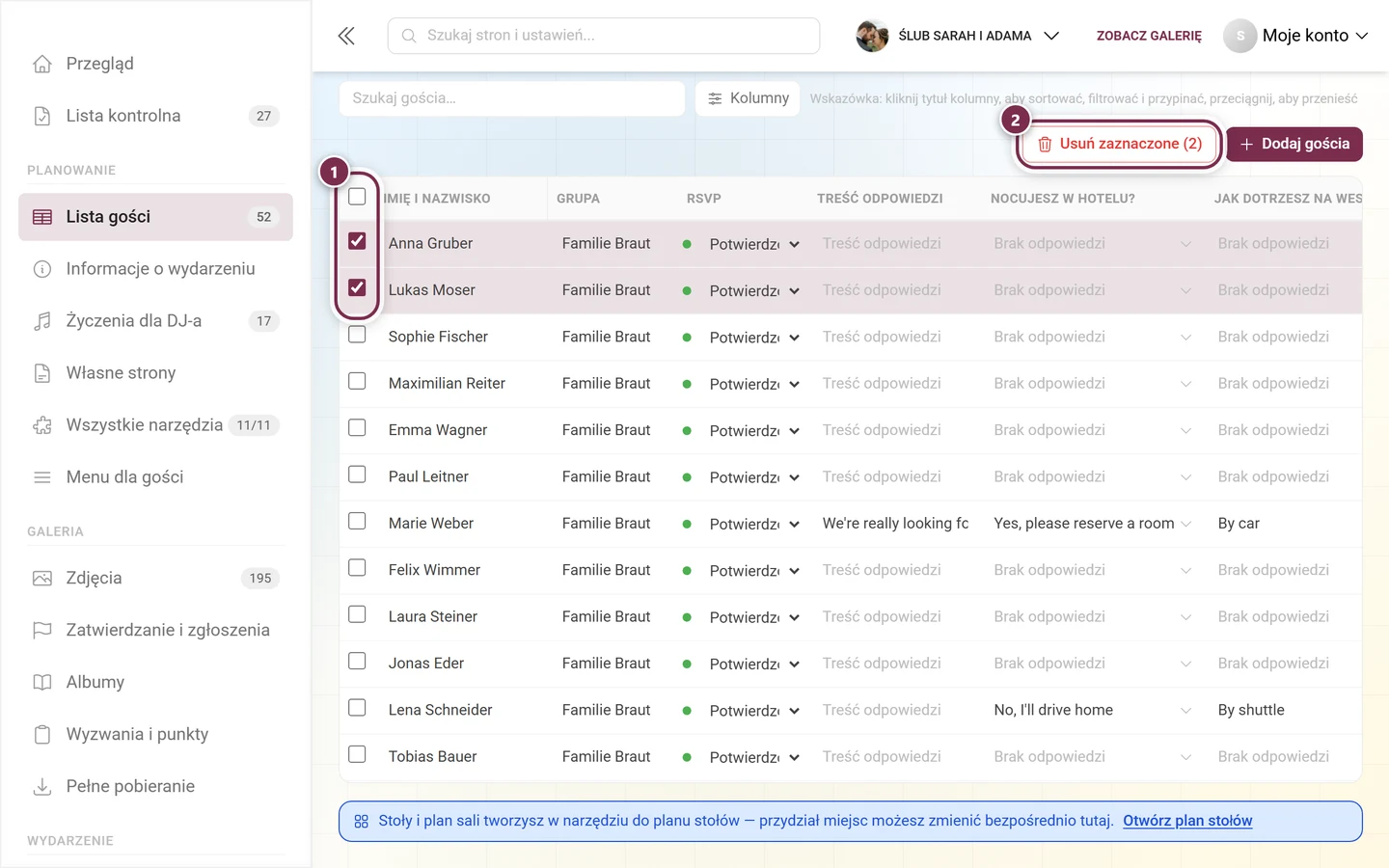Image resolution: width=1389 pixels, height=868 pixels.
Task: Click Usuń zaznaczone (2) button
Action: click(1120, 144)
